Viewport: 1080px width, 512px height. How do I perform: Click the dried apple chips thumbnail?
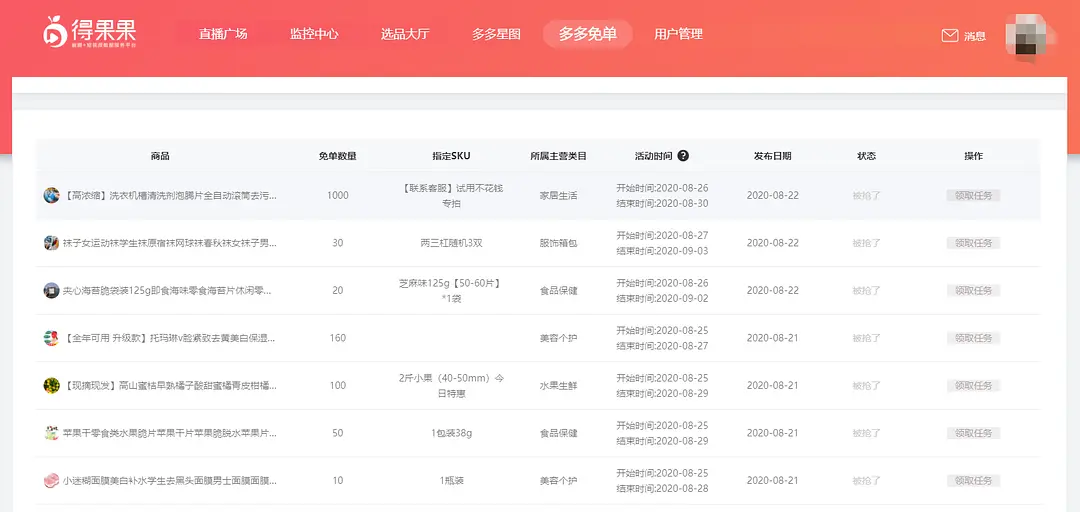tap(52, 433)
